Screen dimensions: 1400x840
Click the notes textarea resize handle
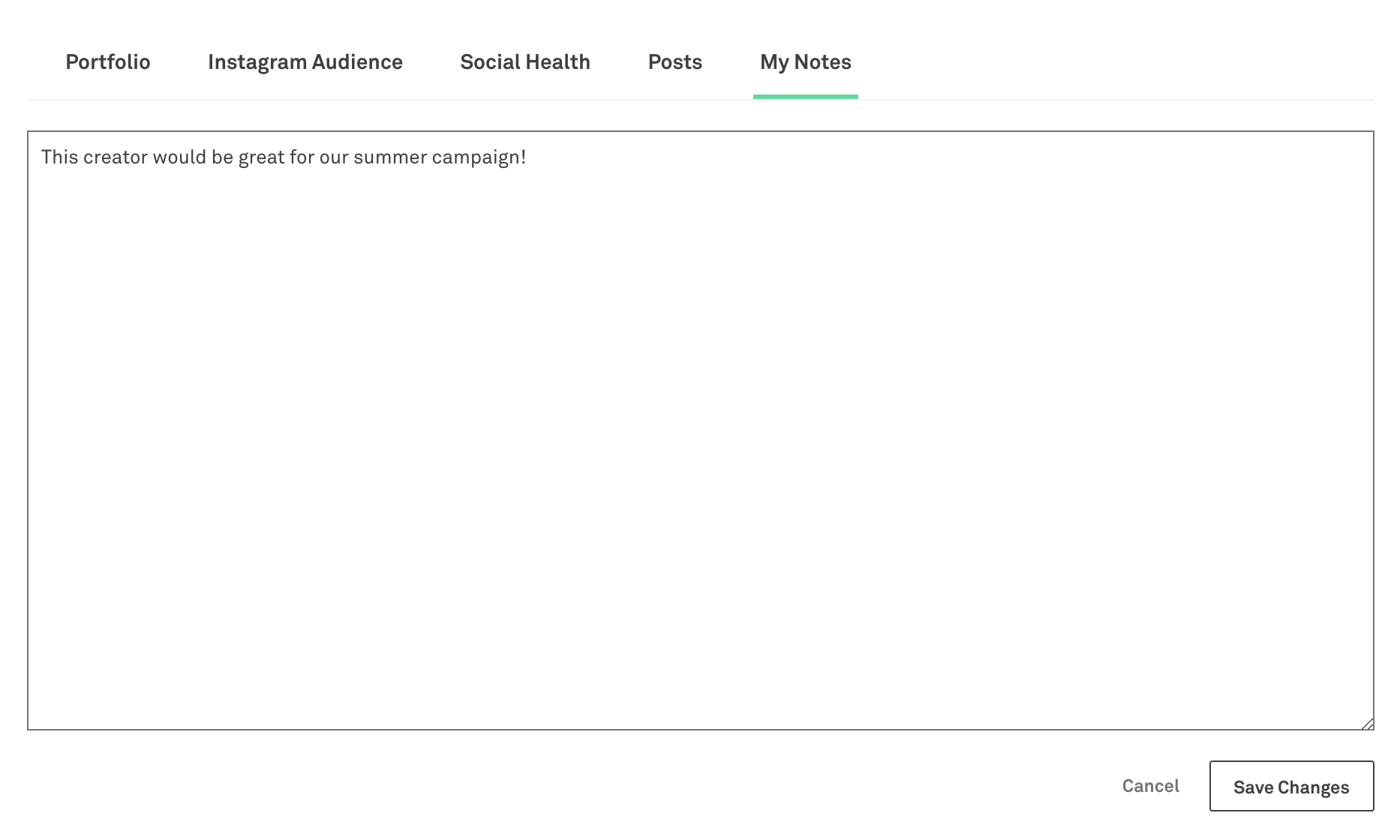(x=1367, y=723)
